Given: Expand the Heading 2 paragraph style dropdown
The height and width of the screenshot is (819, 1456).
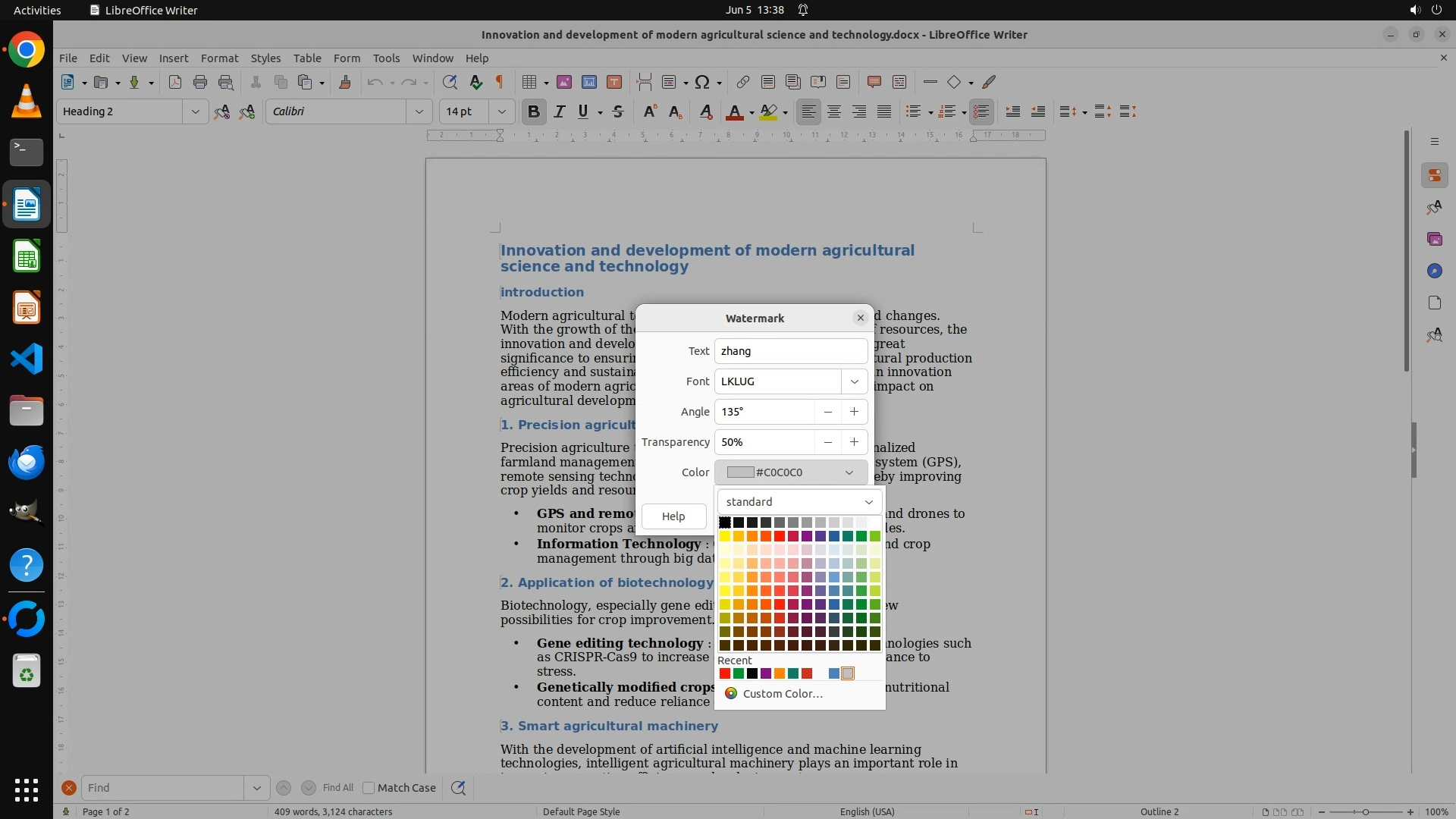Looking at the screenshot, I should 195,111.
